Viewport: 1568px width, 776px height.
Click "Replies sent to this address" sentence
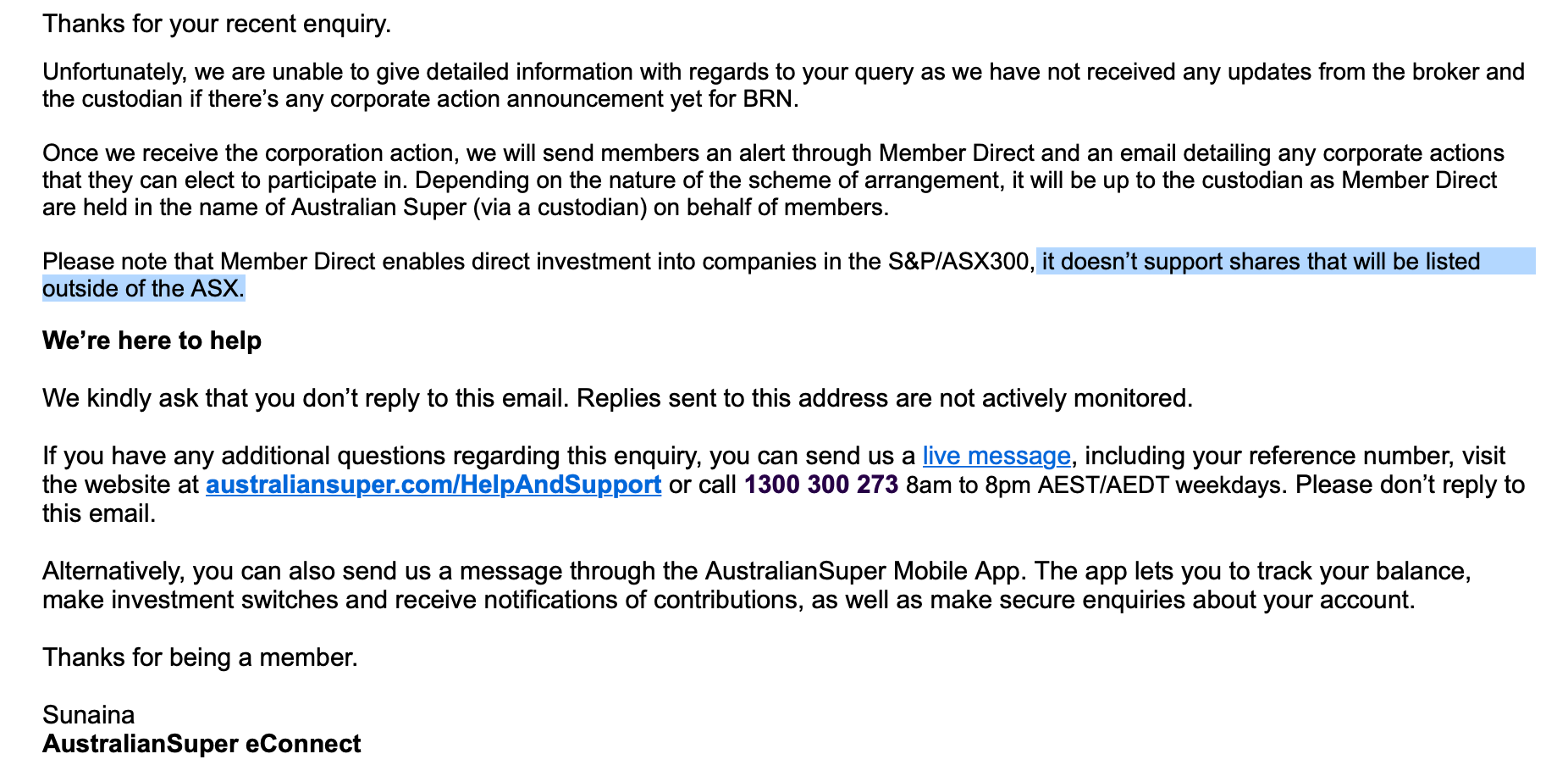pyautogui.click(x=884, y=398)
